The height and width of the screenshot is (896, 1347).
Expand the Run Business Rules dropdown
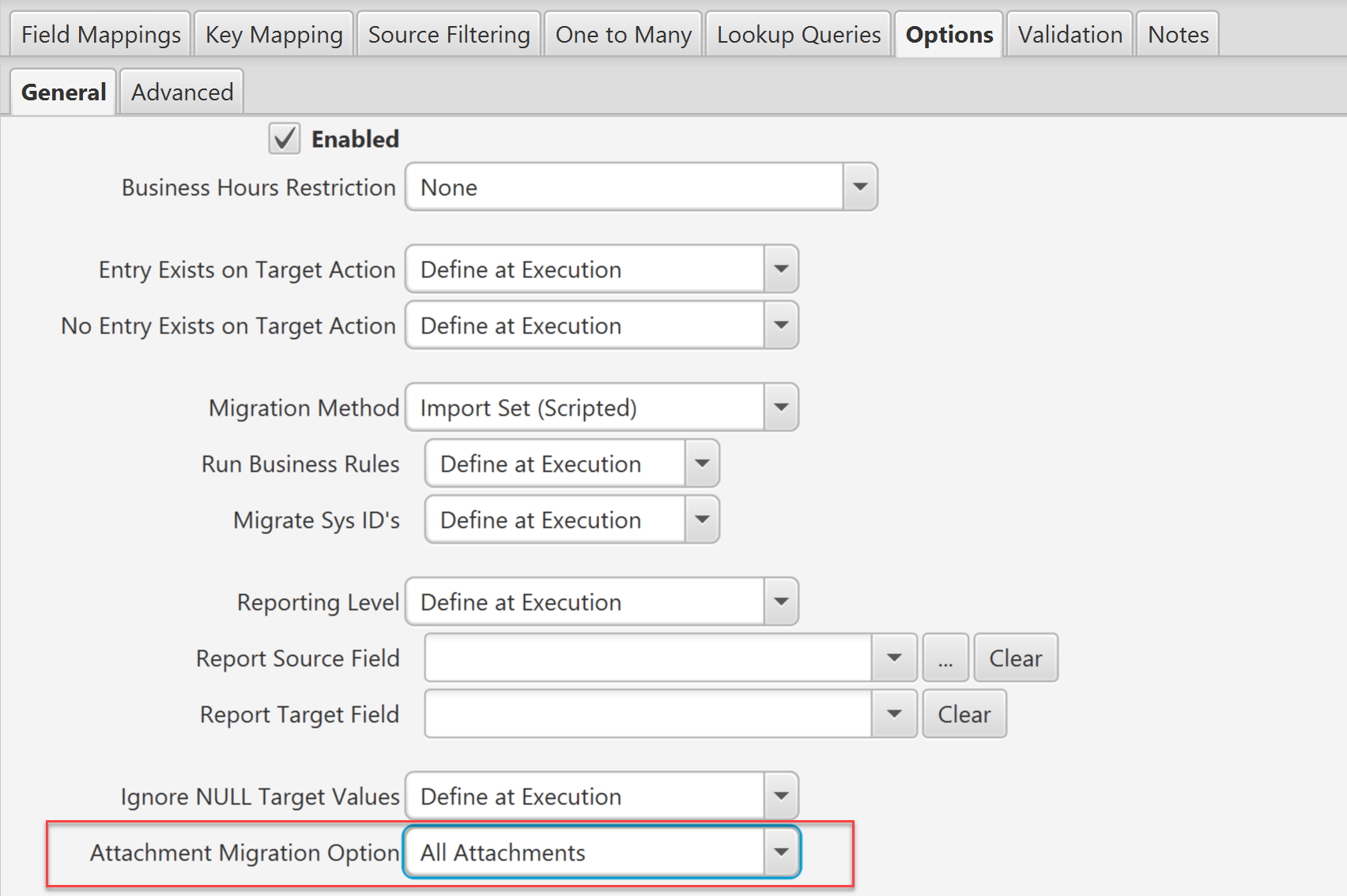(x=700, y=463)
